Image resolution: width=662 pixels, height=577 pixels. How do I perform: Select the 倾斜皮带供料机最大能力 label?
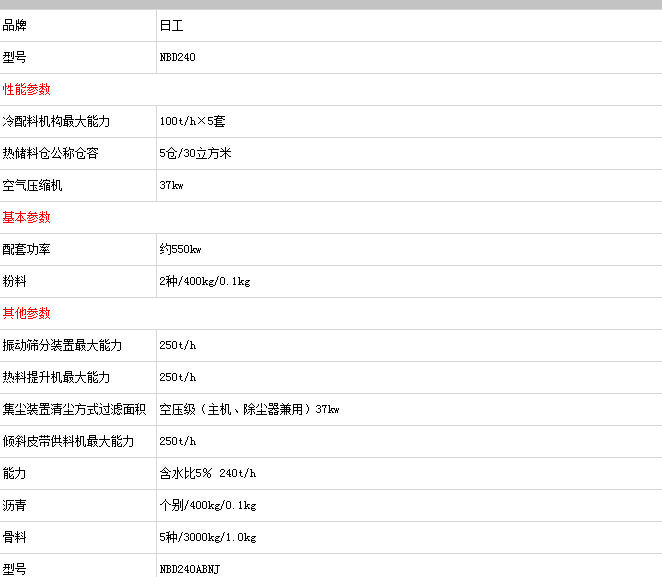68,442
